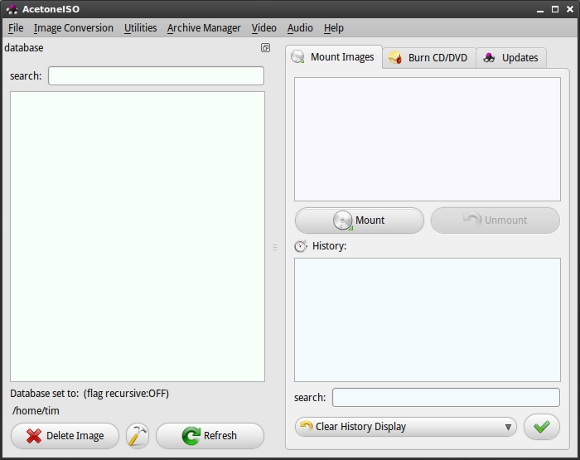Click the hammer database settings icon
Image resolution: width=580 pixels, height=460 pixels.
click(137, 436)
